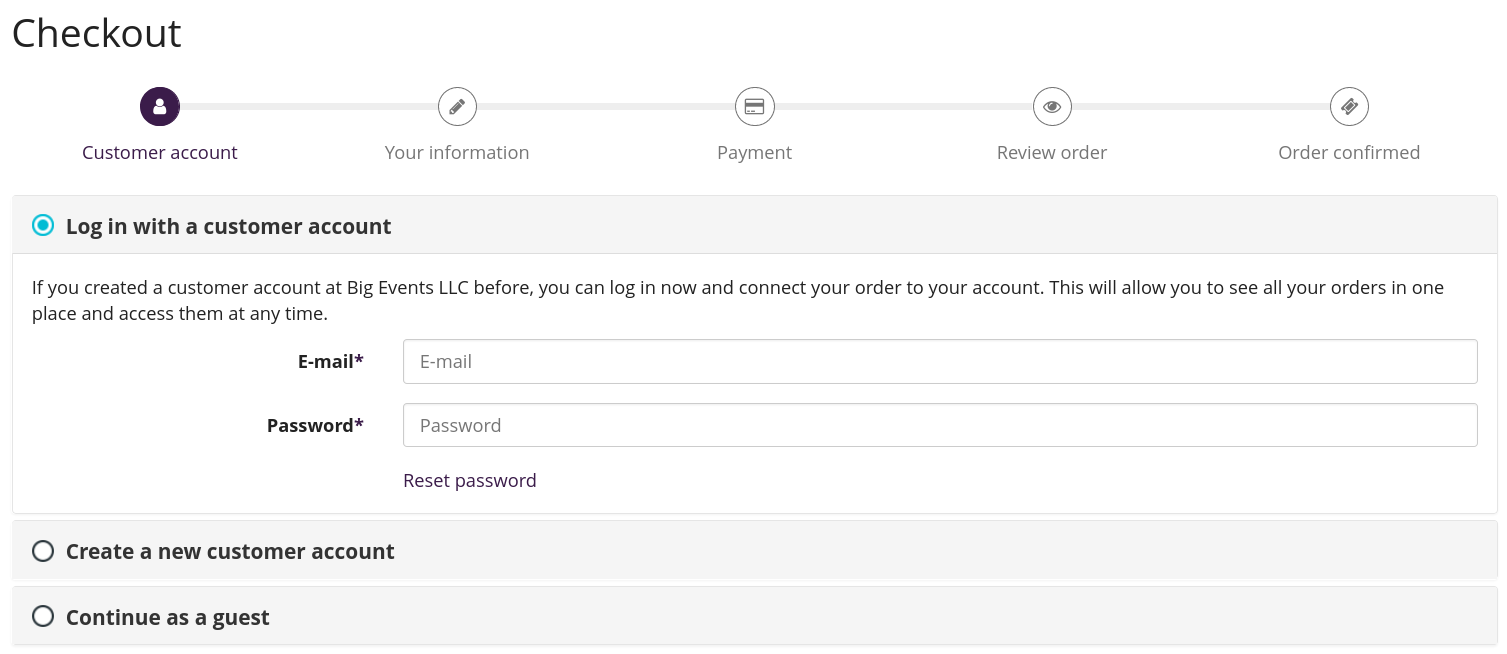This screenshot has width=1507, height=654.
Task: Select the Continue as a guest radio
Action: pyautogui.click(x=43, y=617)
